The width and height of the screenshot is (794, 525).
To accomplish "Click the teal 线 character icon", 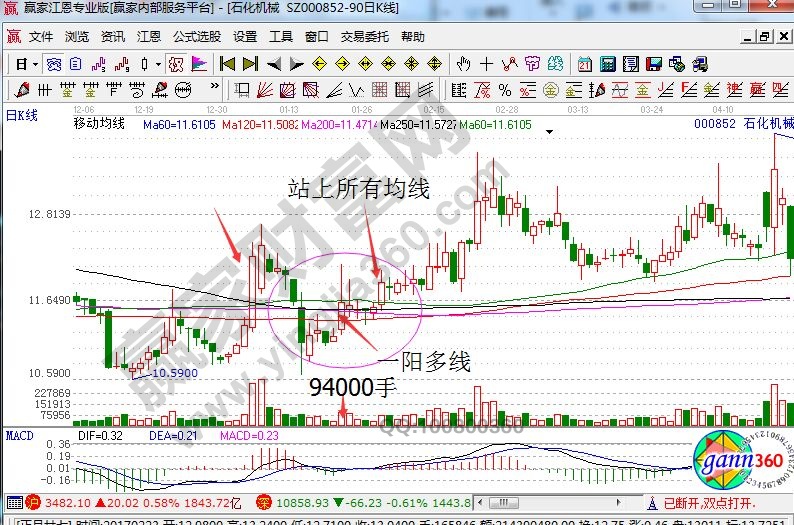I will pyautogui.click(x=555, y=64).
